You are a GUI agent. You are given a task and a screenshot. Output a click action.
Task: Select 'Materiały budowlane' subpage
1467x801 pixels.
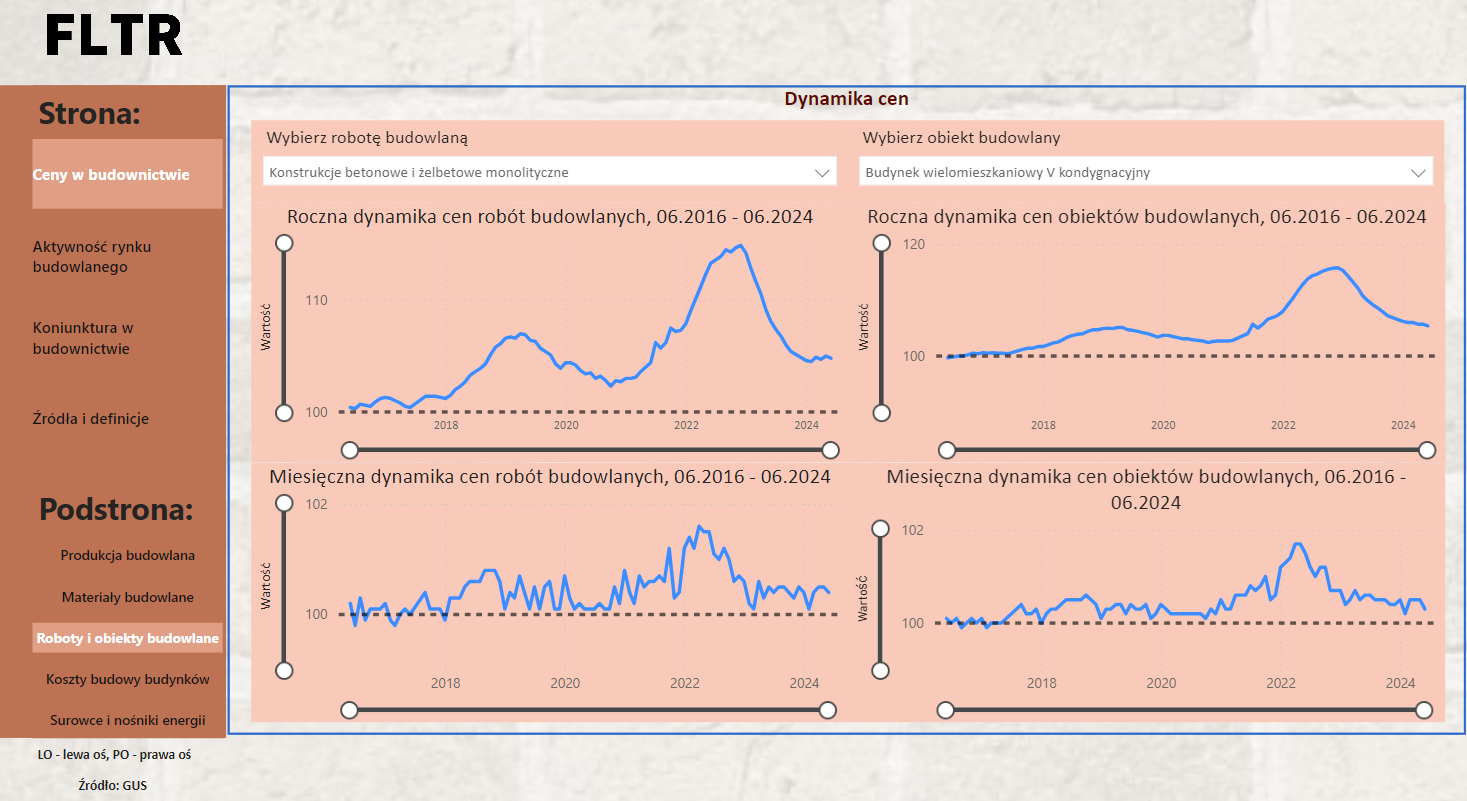click(127, 597)
